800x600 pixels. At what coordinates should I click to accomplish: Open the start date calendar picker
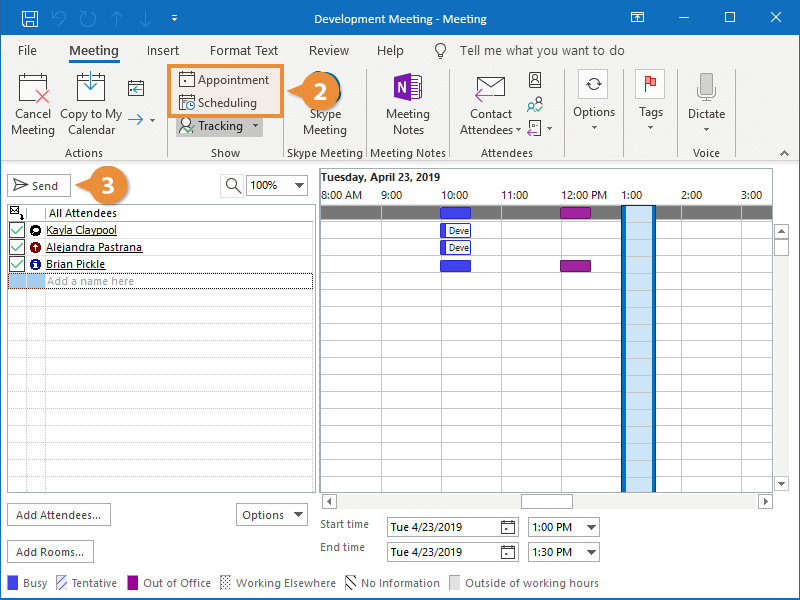[507, 527]
